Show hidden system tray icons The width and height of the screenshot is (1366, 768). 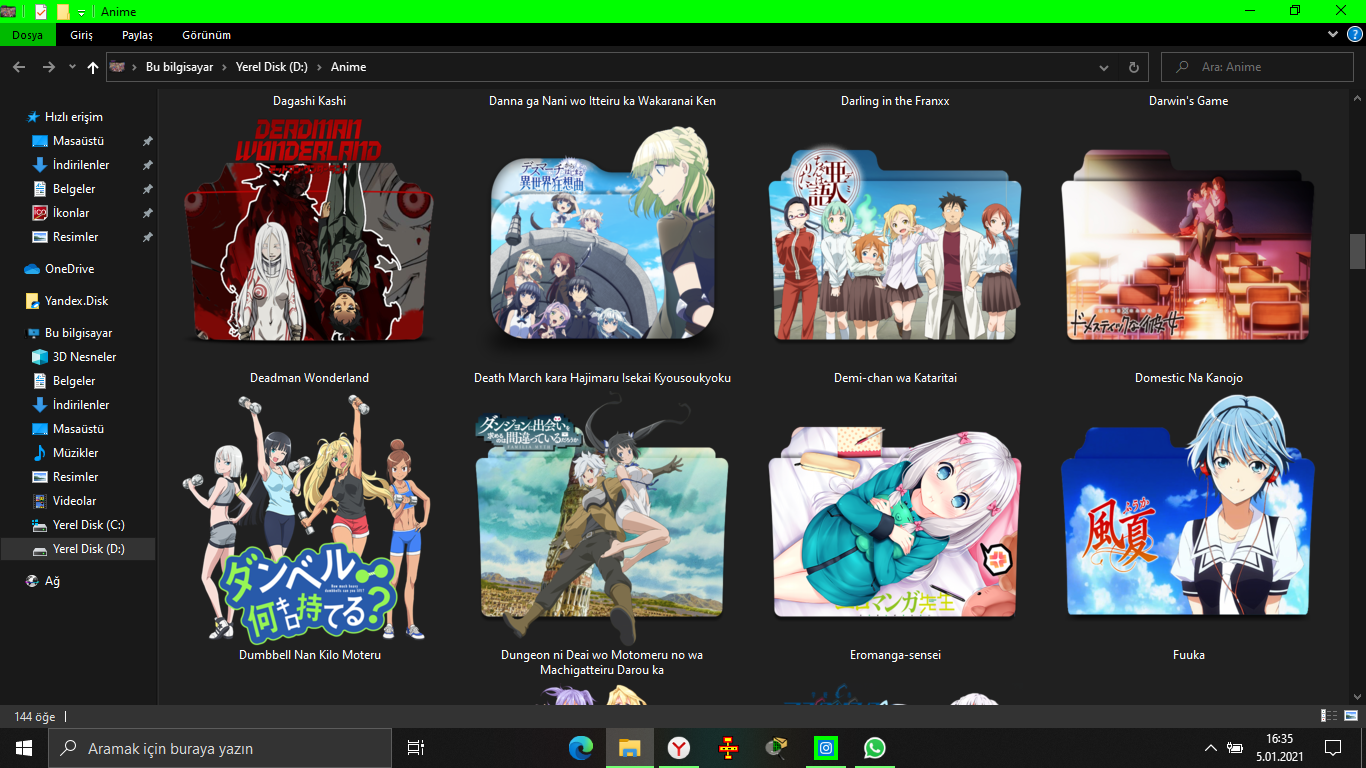click(x=1211, y=748)
